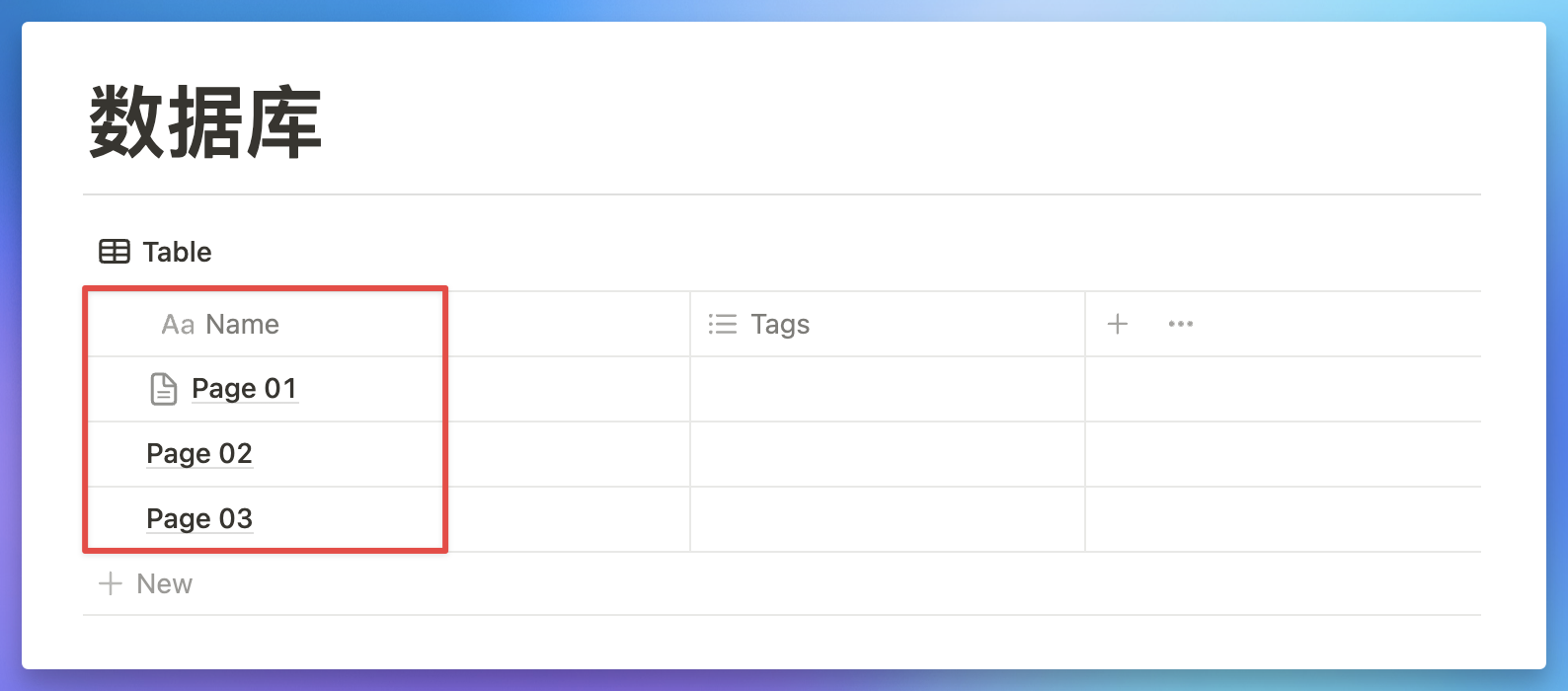This screenshot has width=1568, height=691.
Task: Open the three-dot table options menu
Action: point(1181,324)
